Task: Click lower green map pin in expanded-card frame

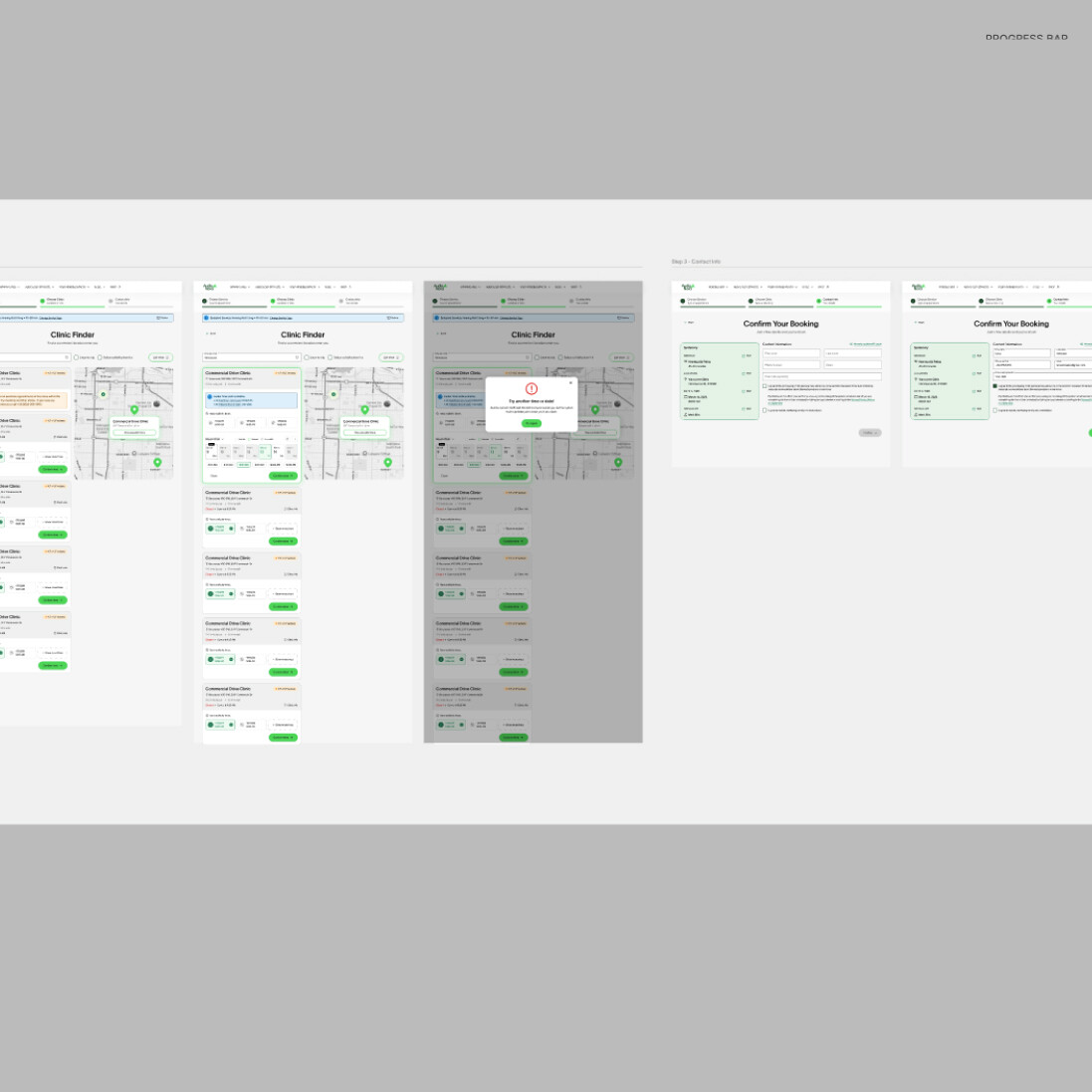Action: pyautogui.click(x=388, y=463)
